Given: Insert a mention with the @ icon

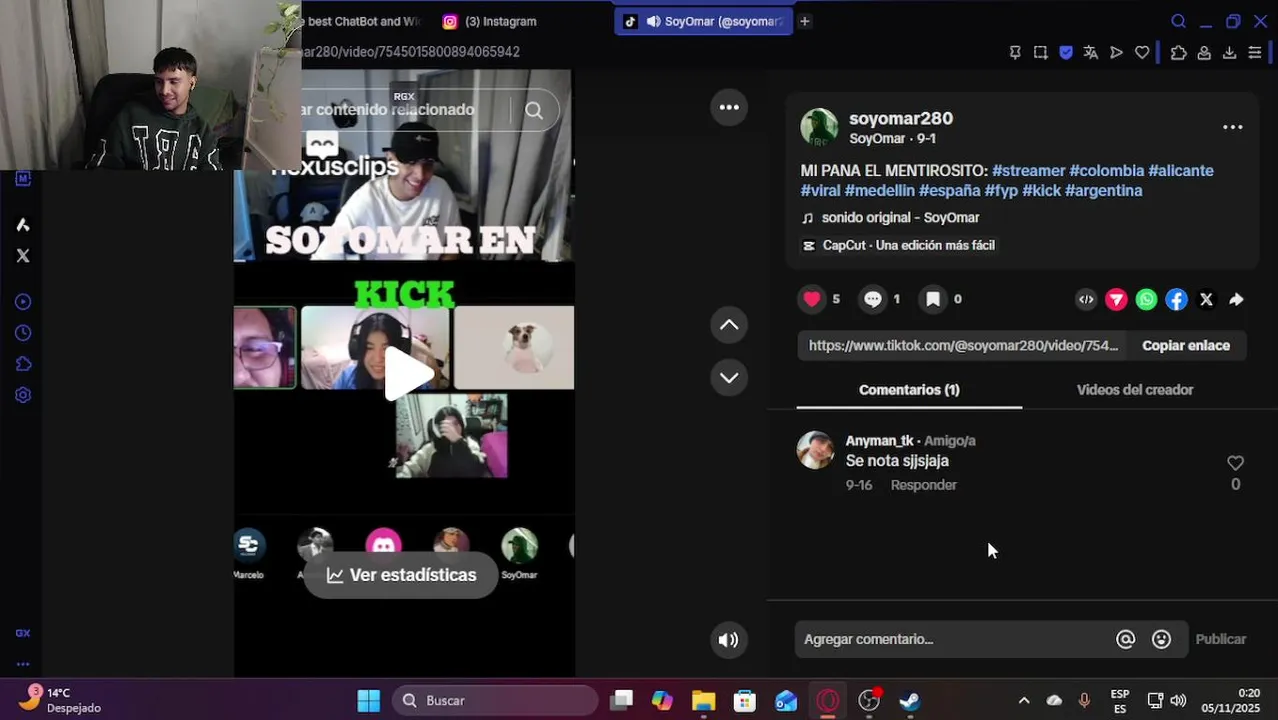Looking at the screenshot, I should point(1126,639).
